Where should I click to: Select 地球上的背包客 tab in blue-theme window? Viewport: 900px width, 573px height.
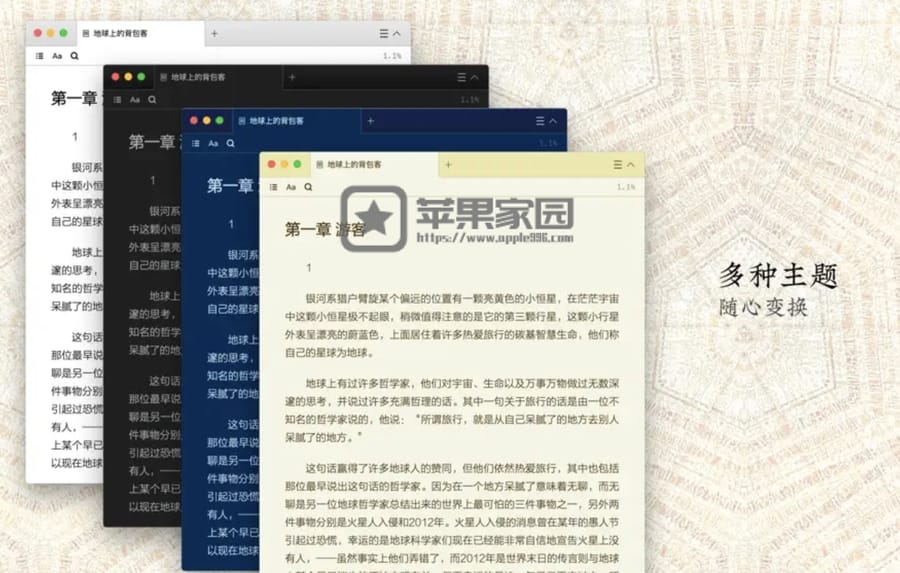(x=296, y=121)
